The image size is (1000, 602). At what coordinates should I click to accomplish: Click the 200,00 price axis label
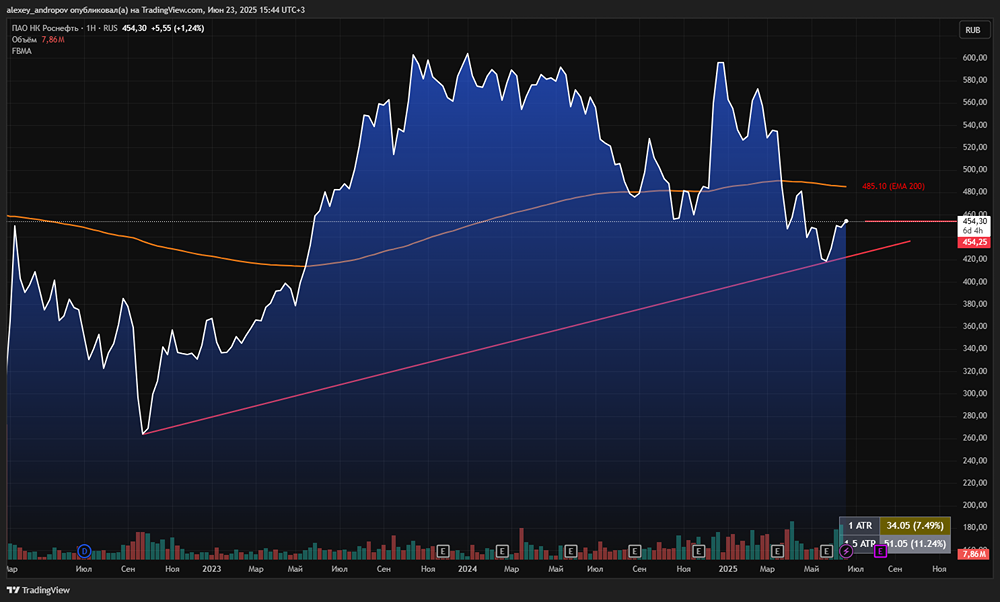[974, 505]
